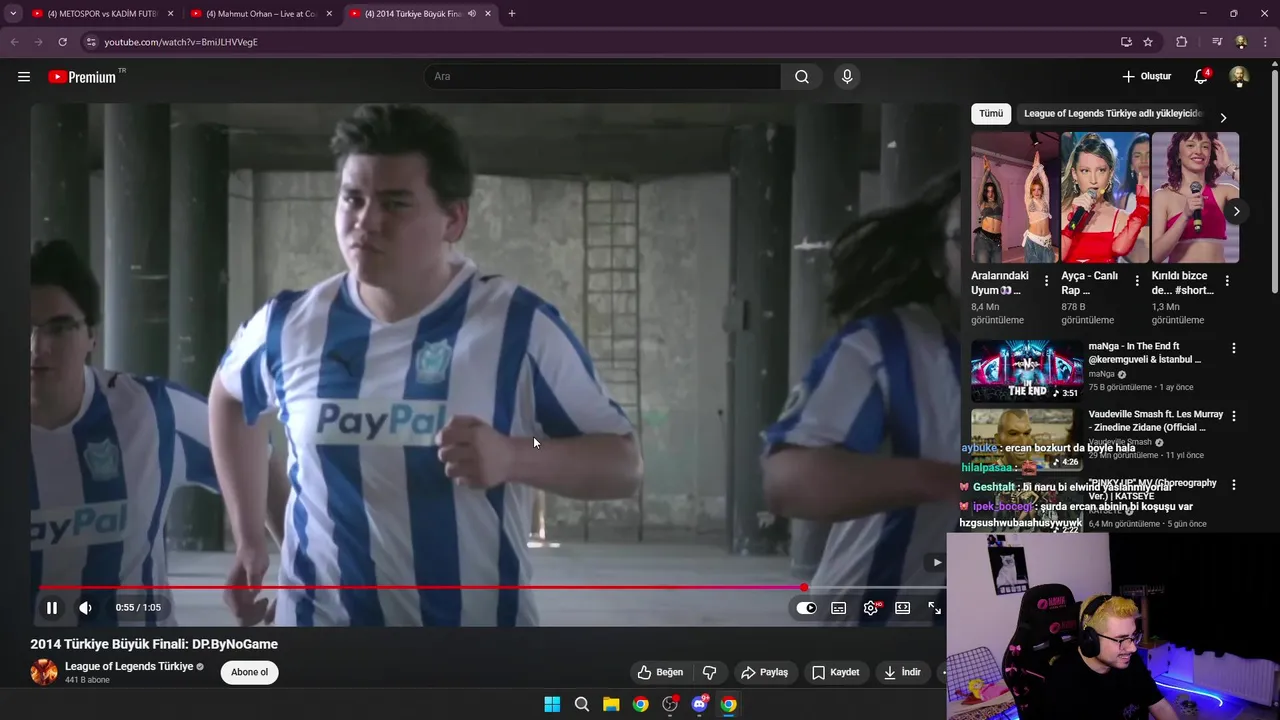Toggle subtitles on the player
Screen dimensions: 1280x720
839,608
